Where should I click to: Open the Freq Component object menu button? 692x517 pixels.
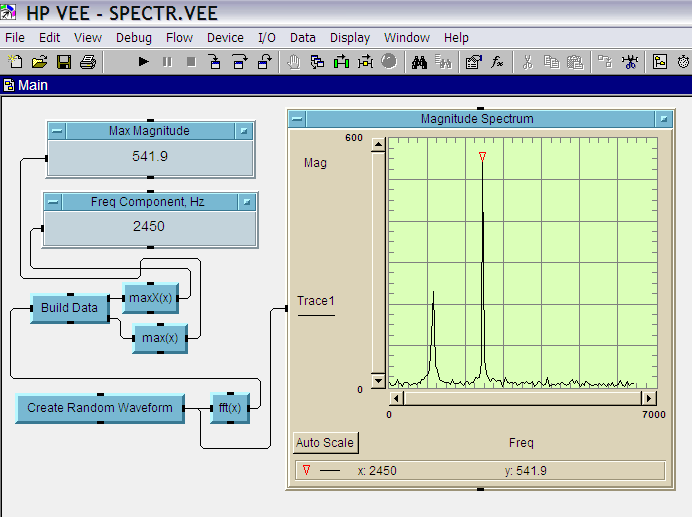53,202
